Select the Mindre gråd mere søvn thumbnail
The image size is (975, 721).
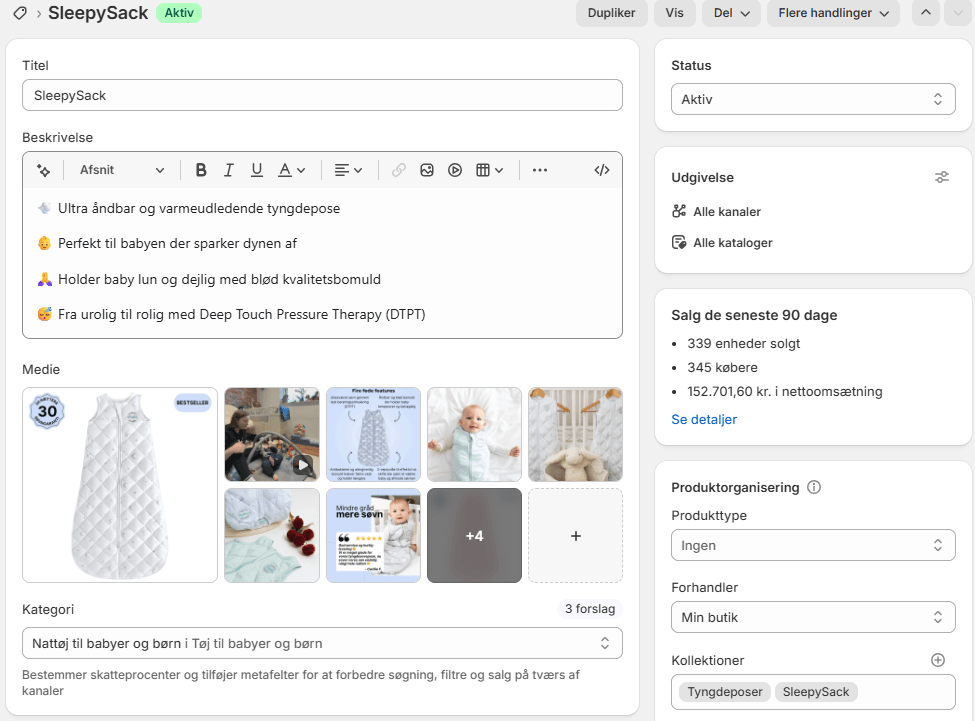(373, 536)
